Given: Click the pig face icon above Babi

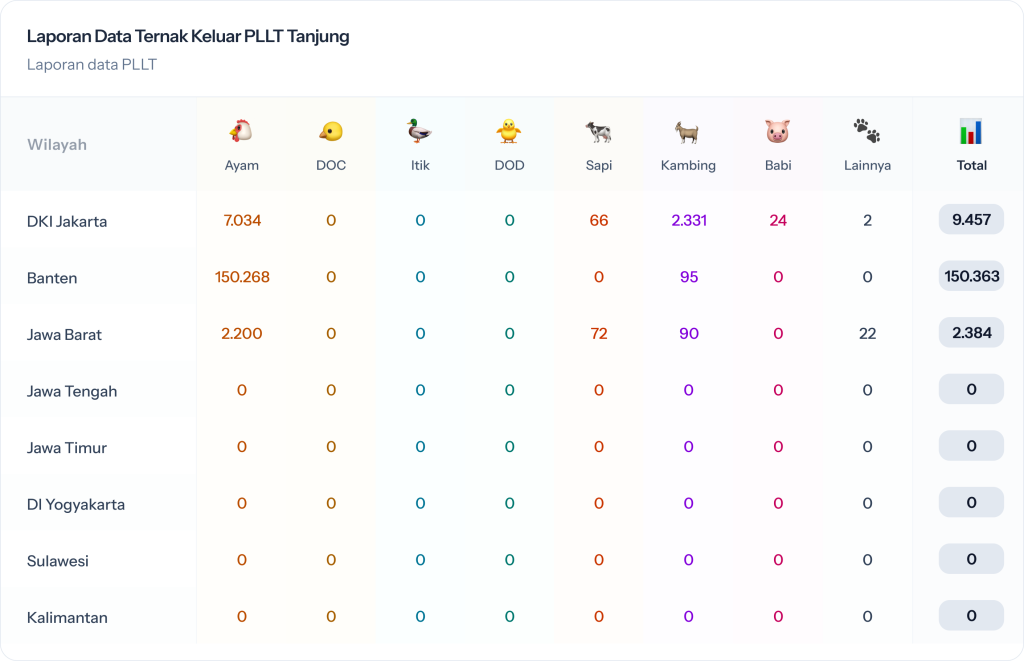Looking at the screenshot, I should click(x=778, y=132).
